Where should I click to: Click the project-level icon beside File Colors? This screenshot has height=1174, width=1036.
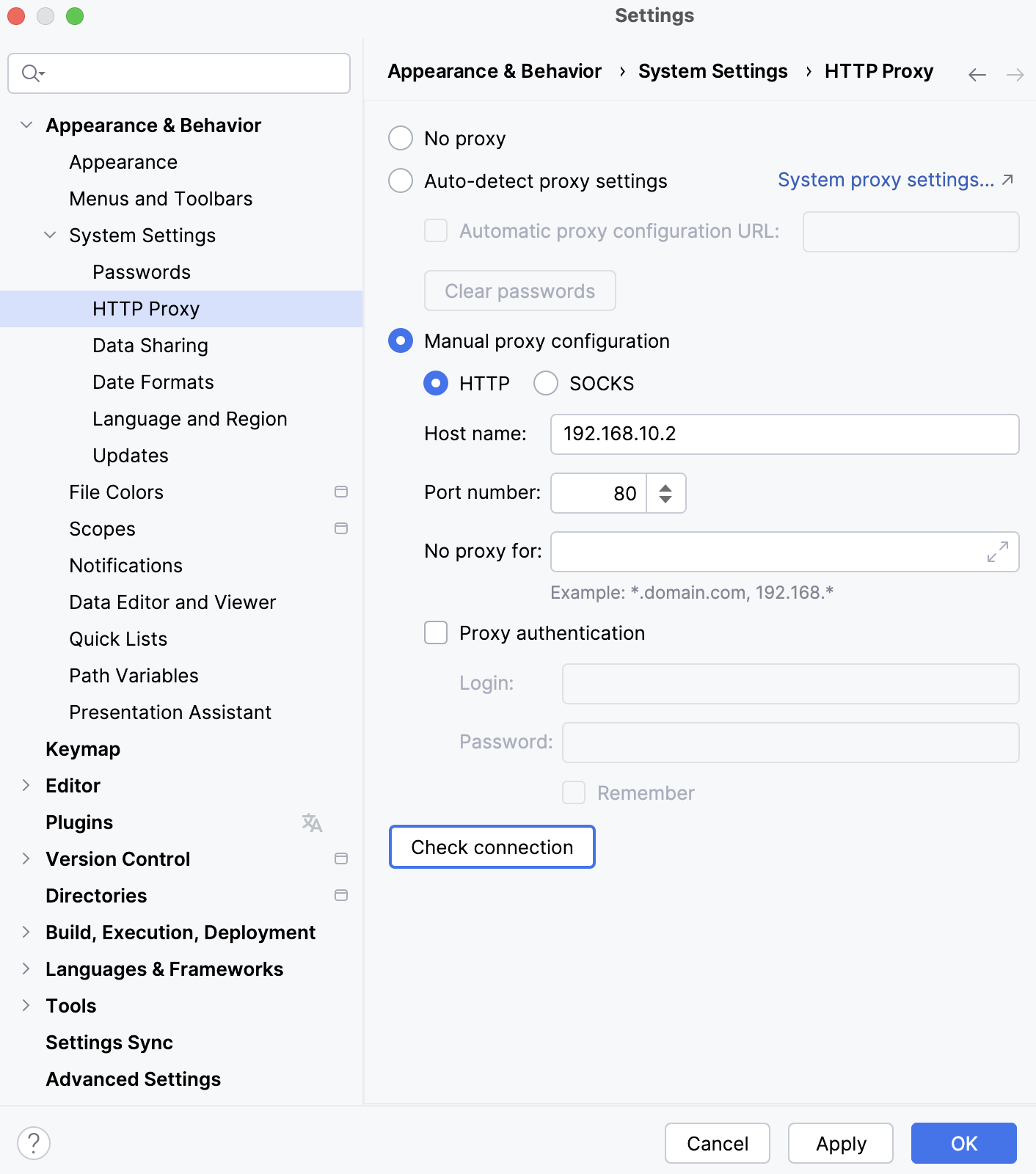point(341,492)
